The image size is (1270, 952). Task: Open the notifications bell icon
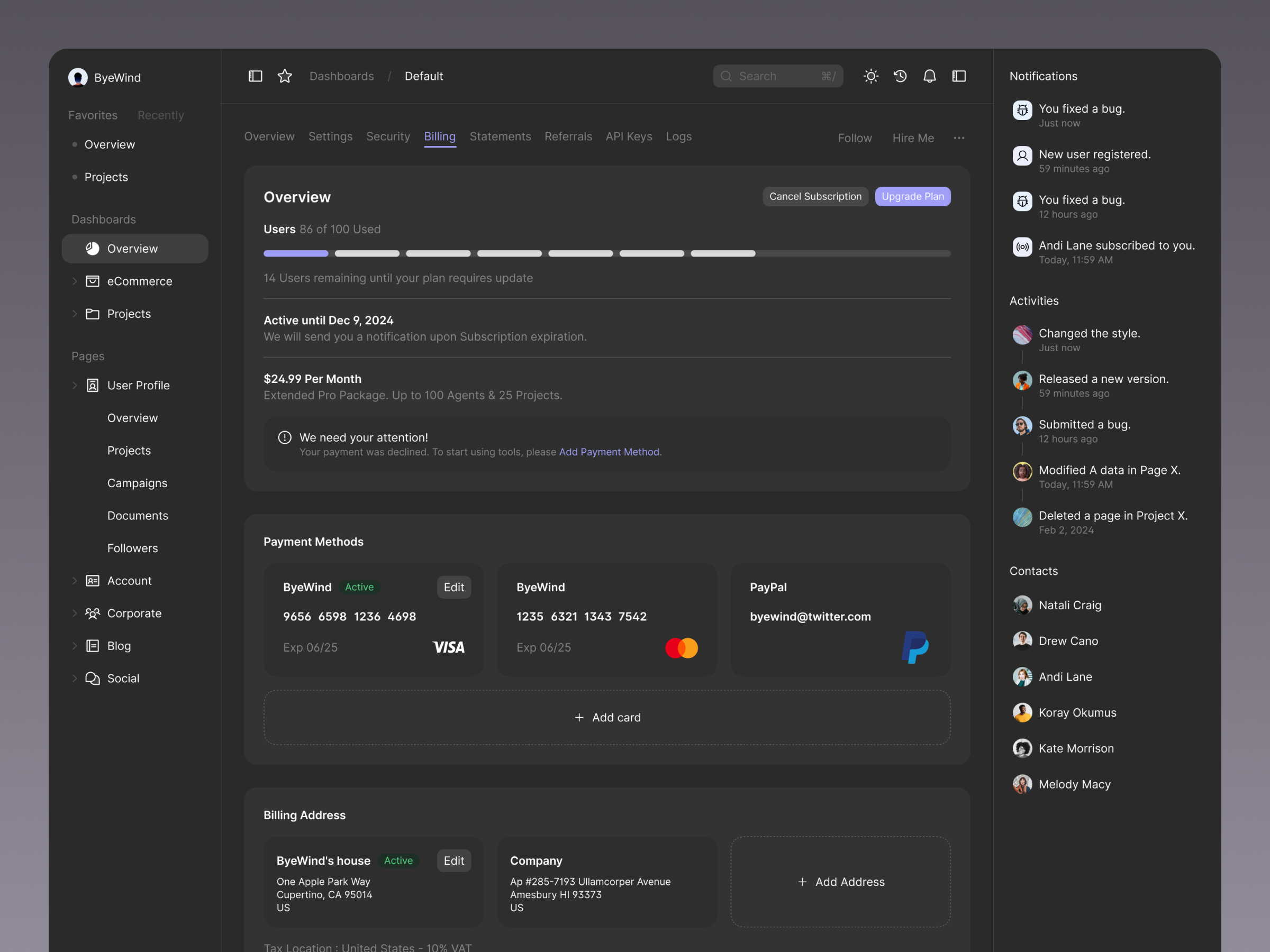tap(929, 76)
